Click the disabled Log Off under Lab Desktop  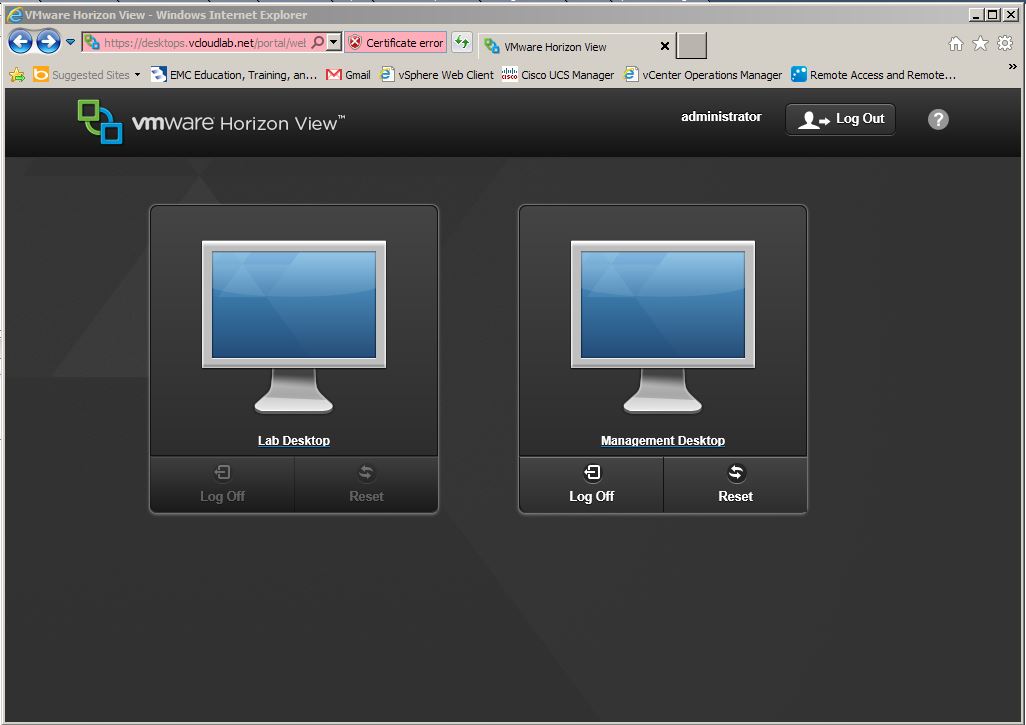pos(222,485)
